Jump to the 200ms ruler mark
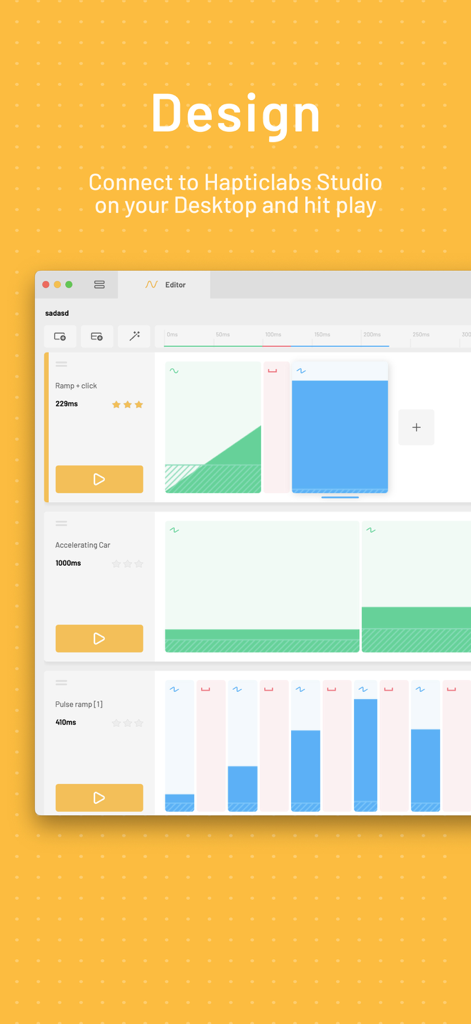This screenshot has width=471, height=1024. tap(372, 334)
